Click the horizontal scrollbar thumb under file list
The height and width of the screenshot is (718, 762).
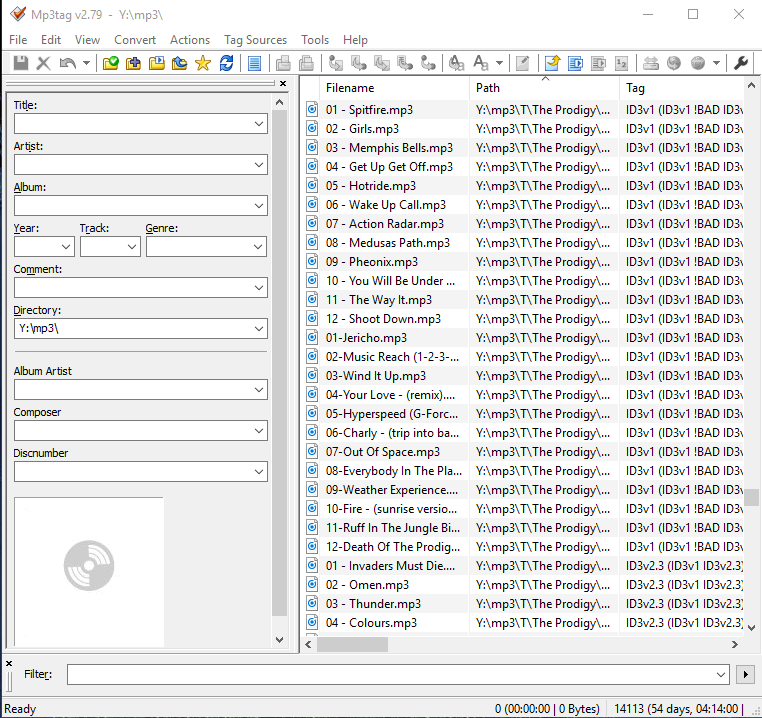coord(352,645)
